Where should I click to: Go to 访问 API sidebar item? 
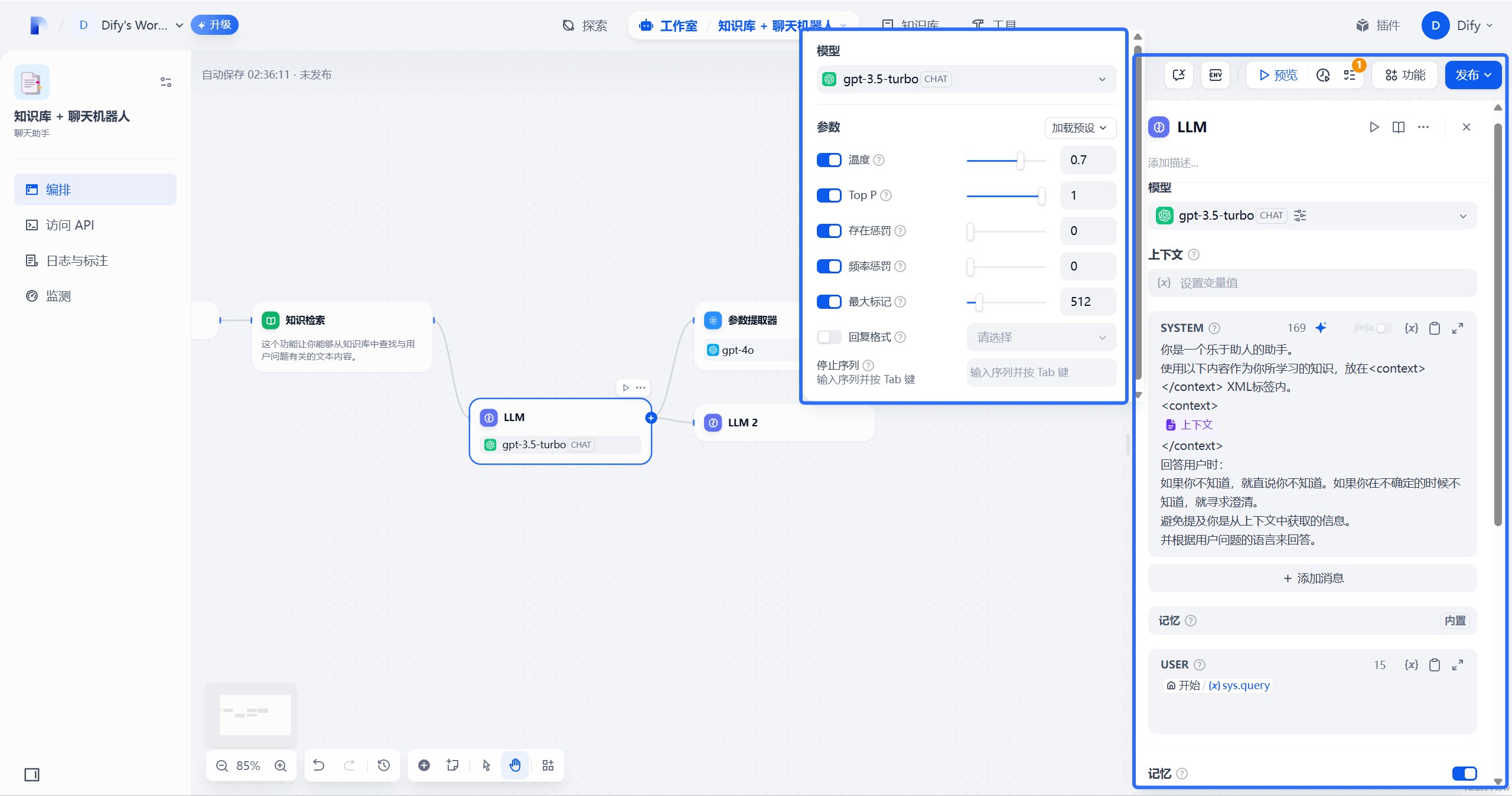tap(70, 225)
